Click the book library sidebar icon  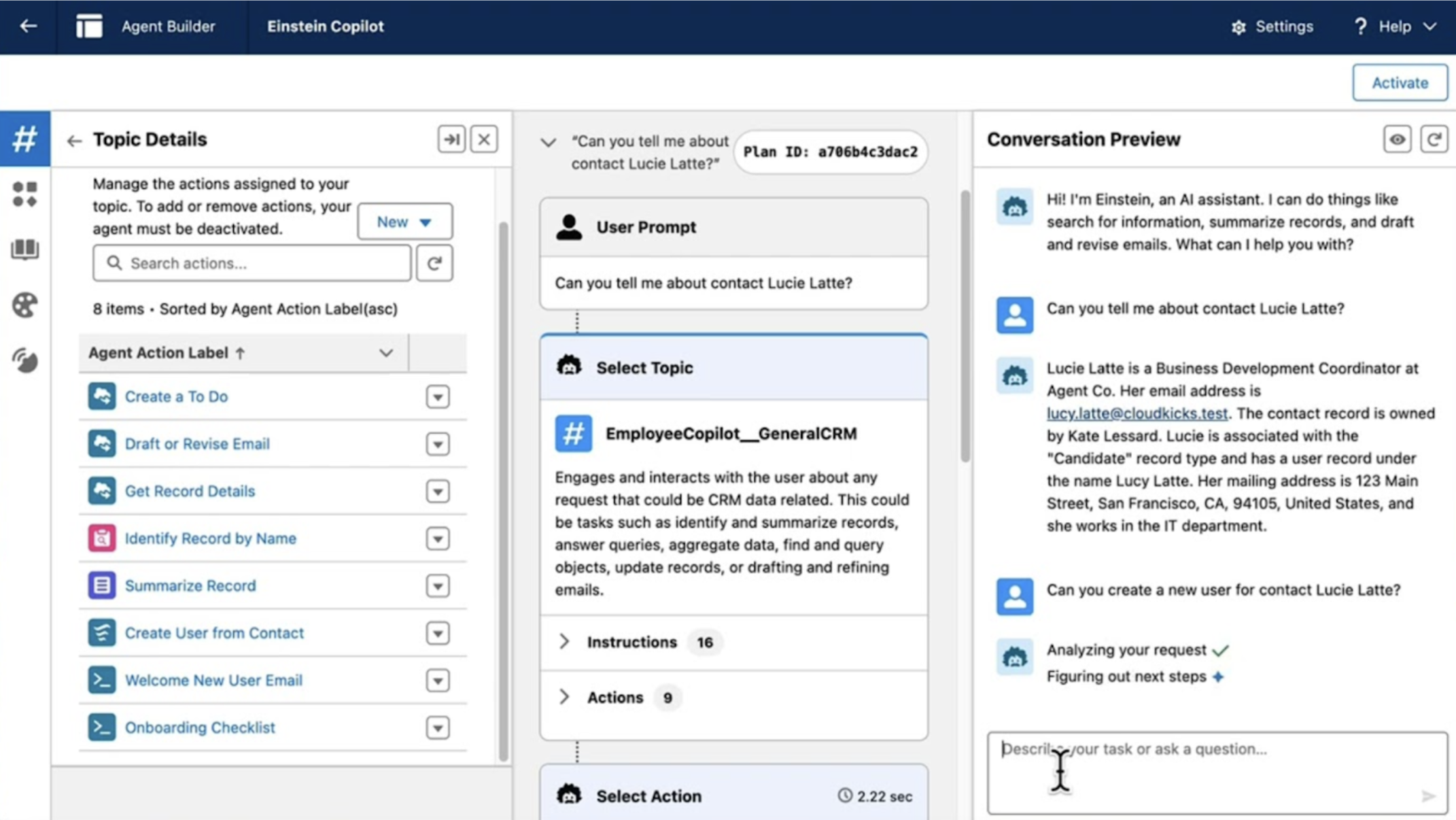coord(24,250)
